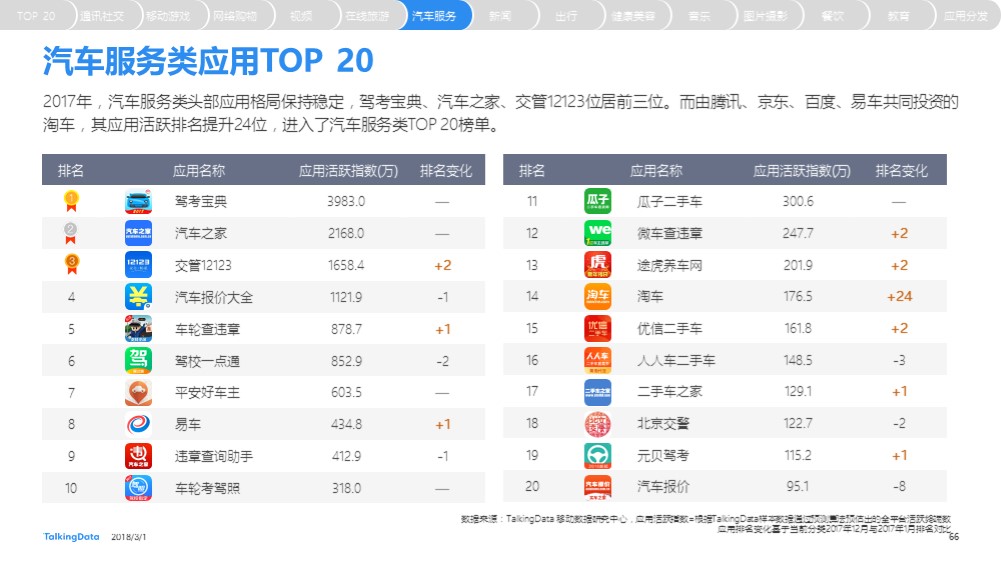Click the +24 rank change for 淘车

click(x=899, y=296)
